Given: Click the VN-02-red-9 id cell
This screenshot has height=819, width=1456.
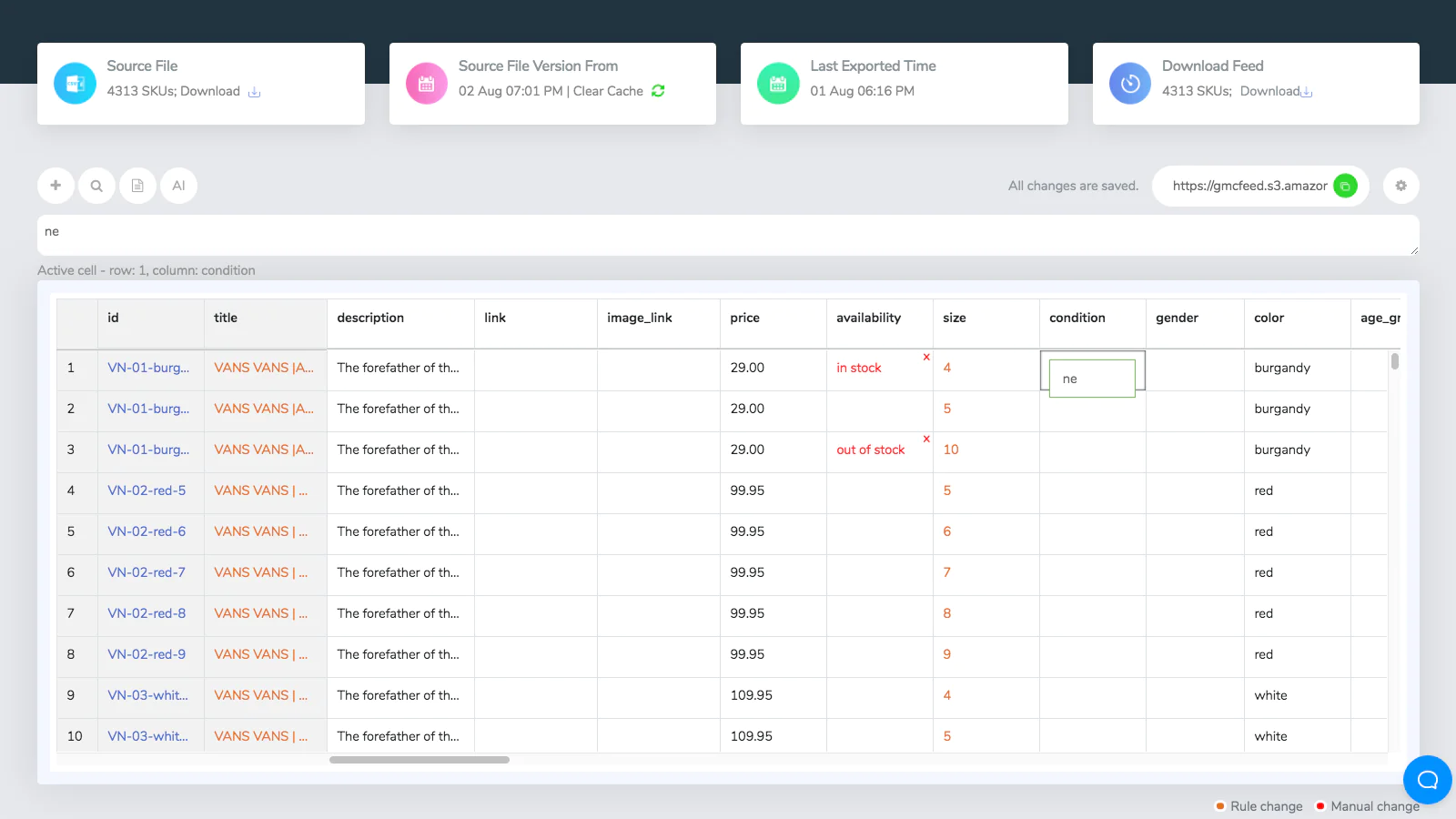Looking at the screenshot, I should coord(150,656).
